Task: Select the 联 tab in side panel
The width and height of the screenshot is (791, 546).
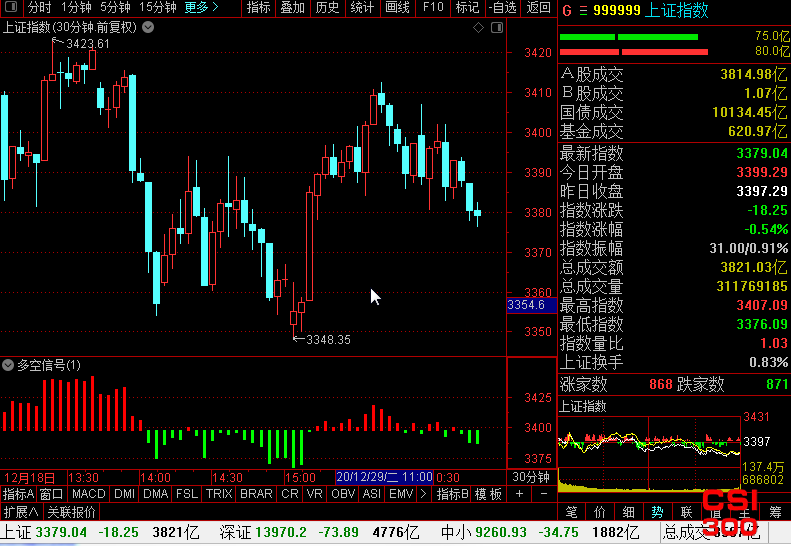Action: 686,512
